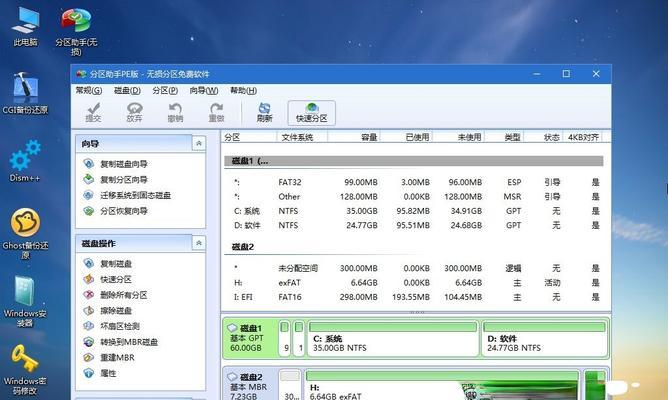The width and height of the screenshot is (668, 400).
Task: Click 快速分区 toolbar button
Action: coord(311,113)
